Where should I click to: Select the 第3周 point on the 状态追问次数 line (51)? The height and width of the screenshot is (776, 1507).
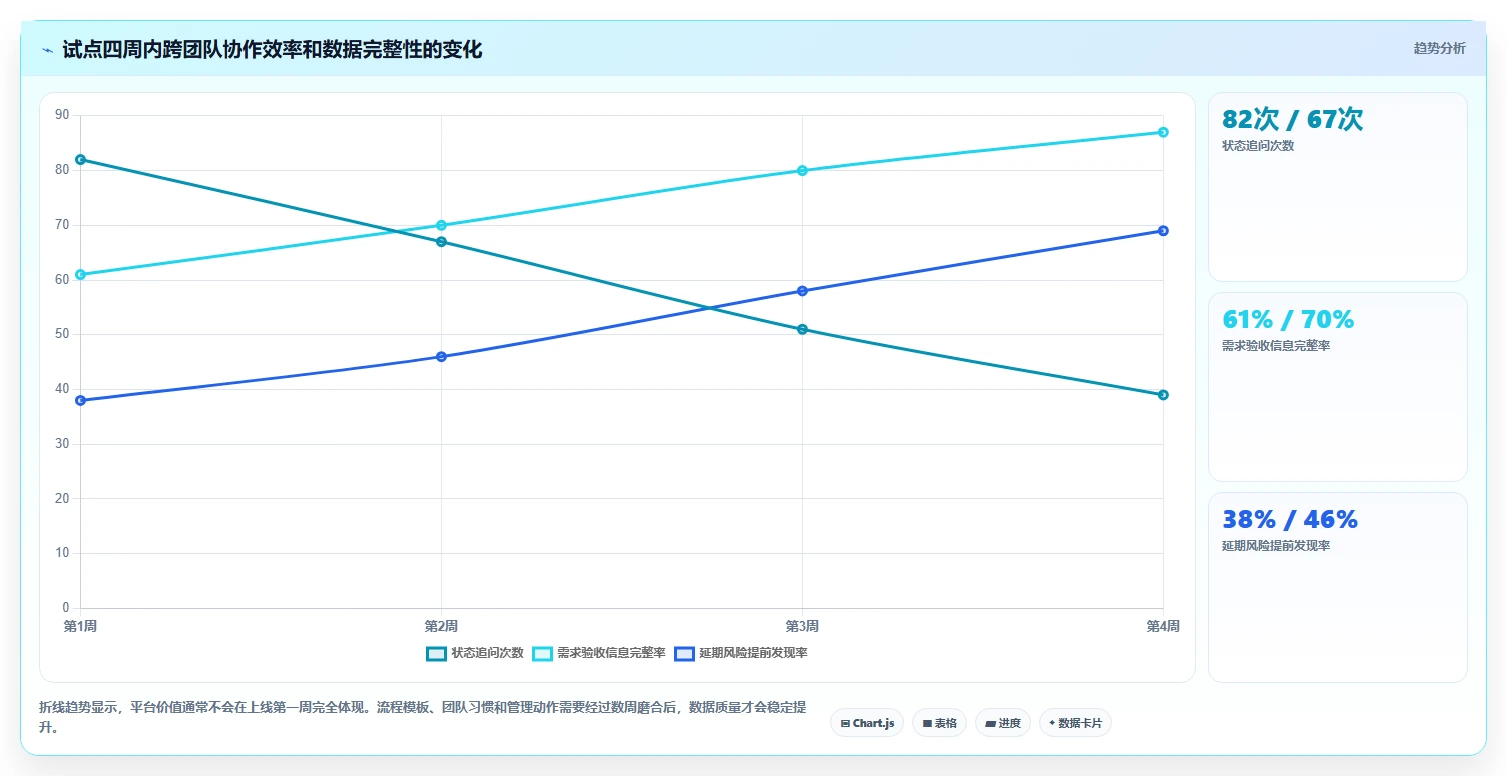coord(802,329)
